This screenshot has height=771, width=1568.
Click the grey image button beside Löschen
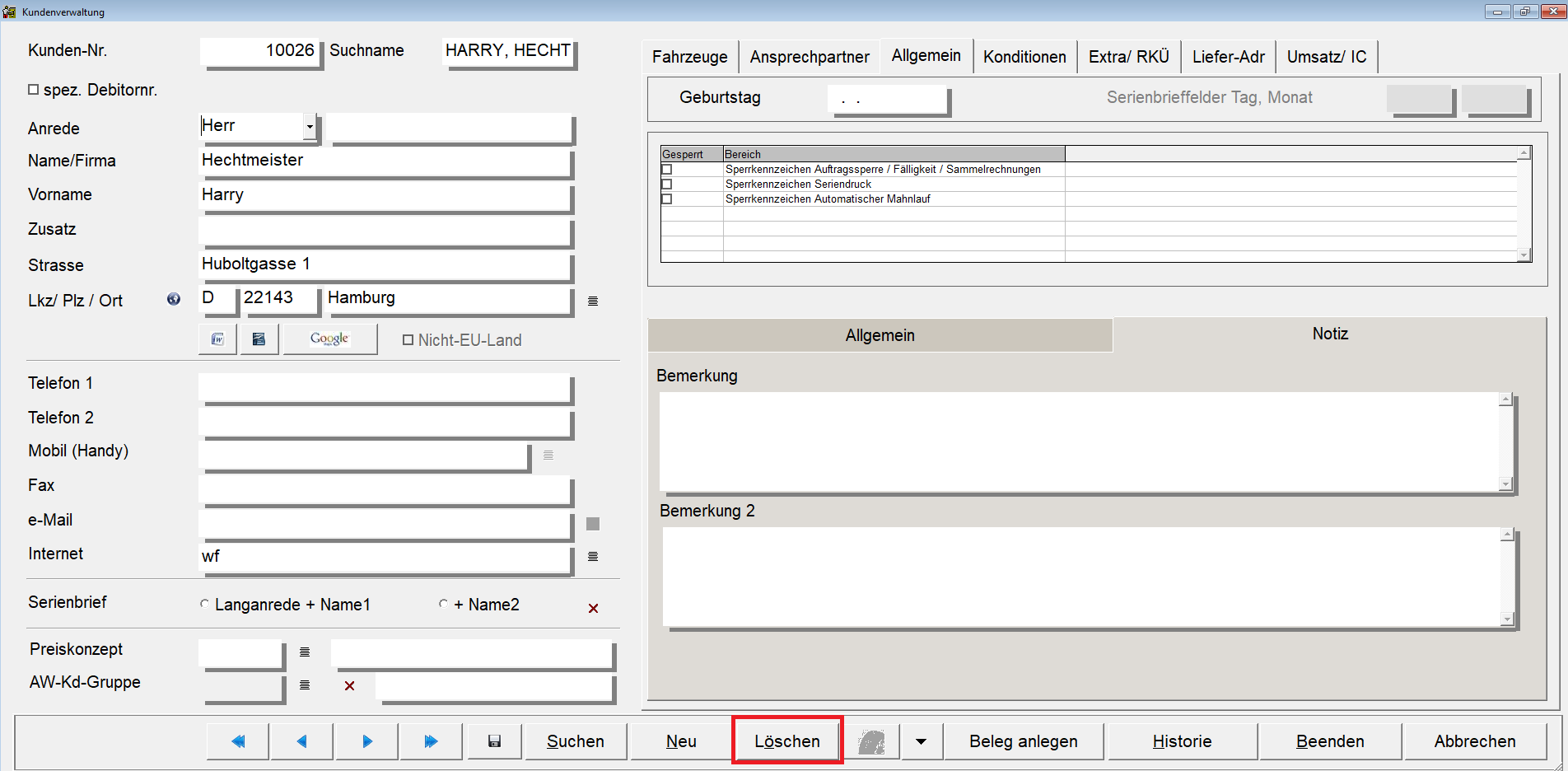(872, 741)
